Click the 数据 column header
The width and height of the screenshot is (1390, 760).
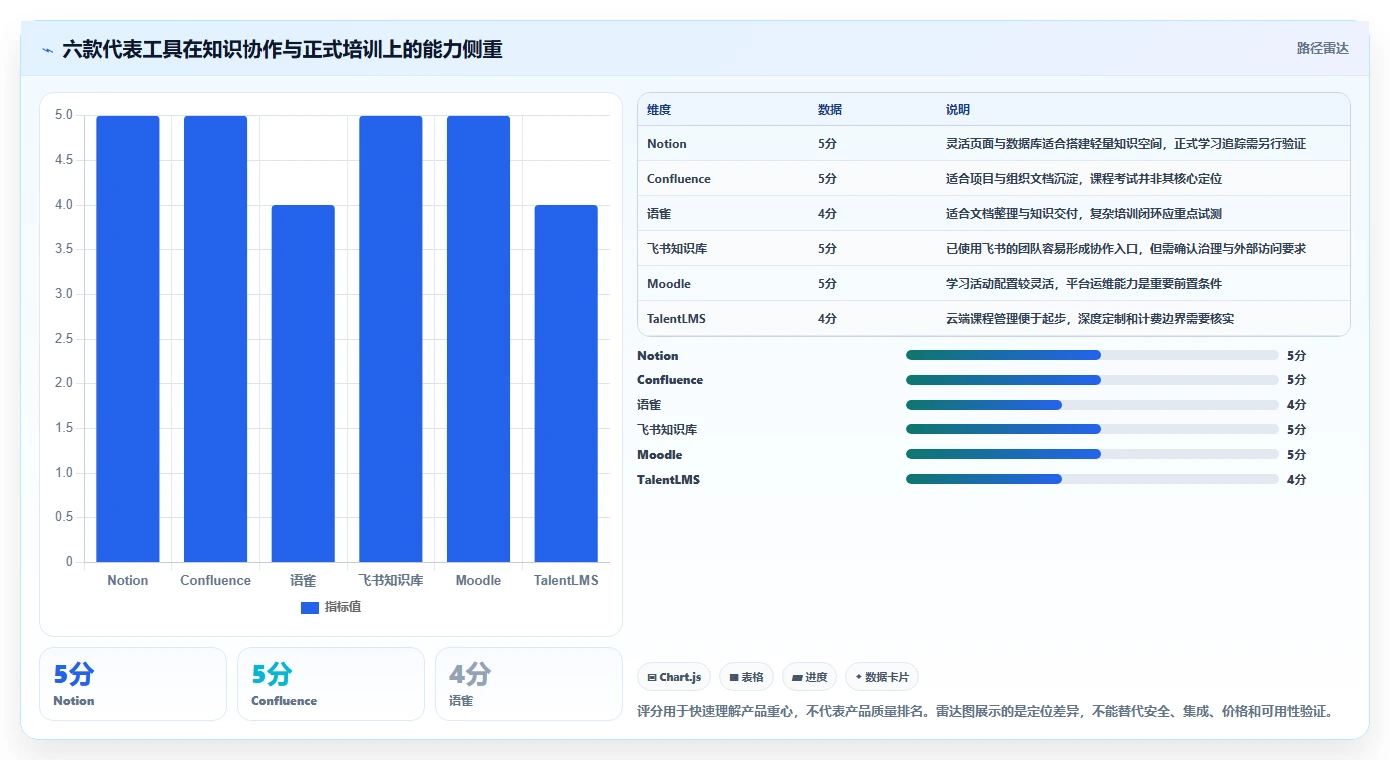[x=830, y=110]
